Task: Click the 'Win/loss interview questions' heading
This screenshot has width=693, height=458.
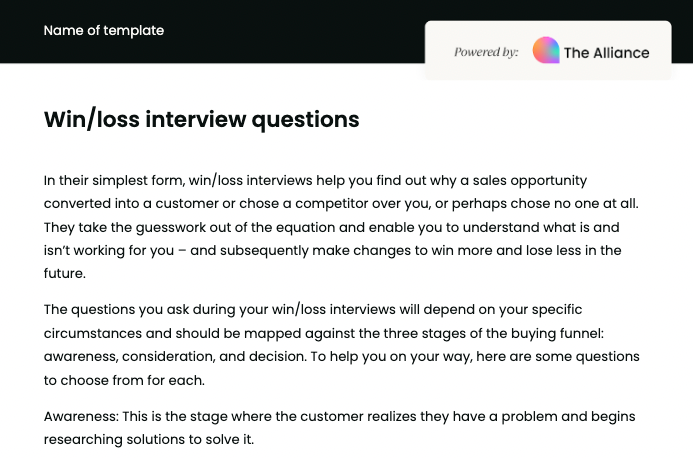Action: (x=201, y=119)
